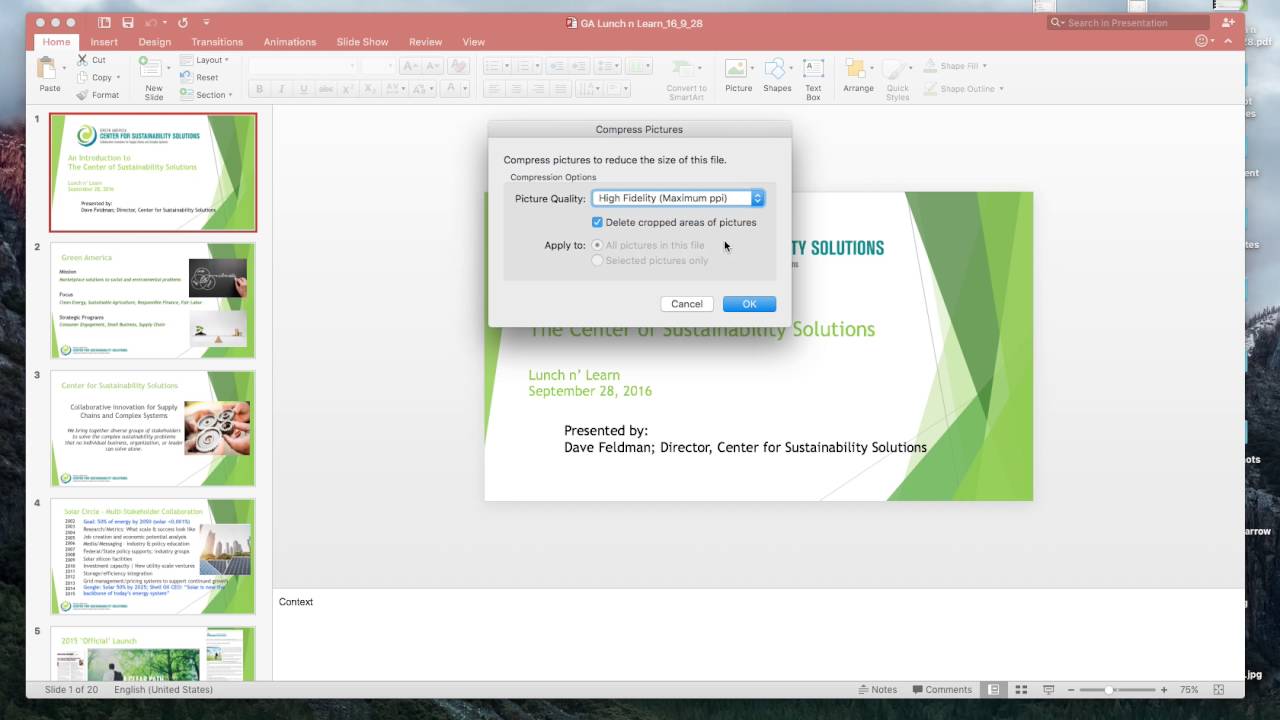Image resolution: width=1280 pixels, height=720 pixels.
Task: Open the Home ribbon tab
Action: [x=56, y=42]
